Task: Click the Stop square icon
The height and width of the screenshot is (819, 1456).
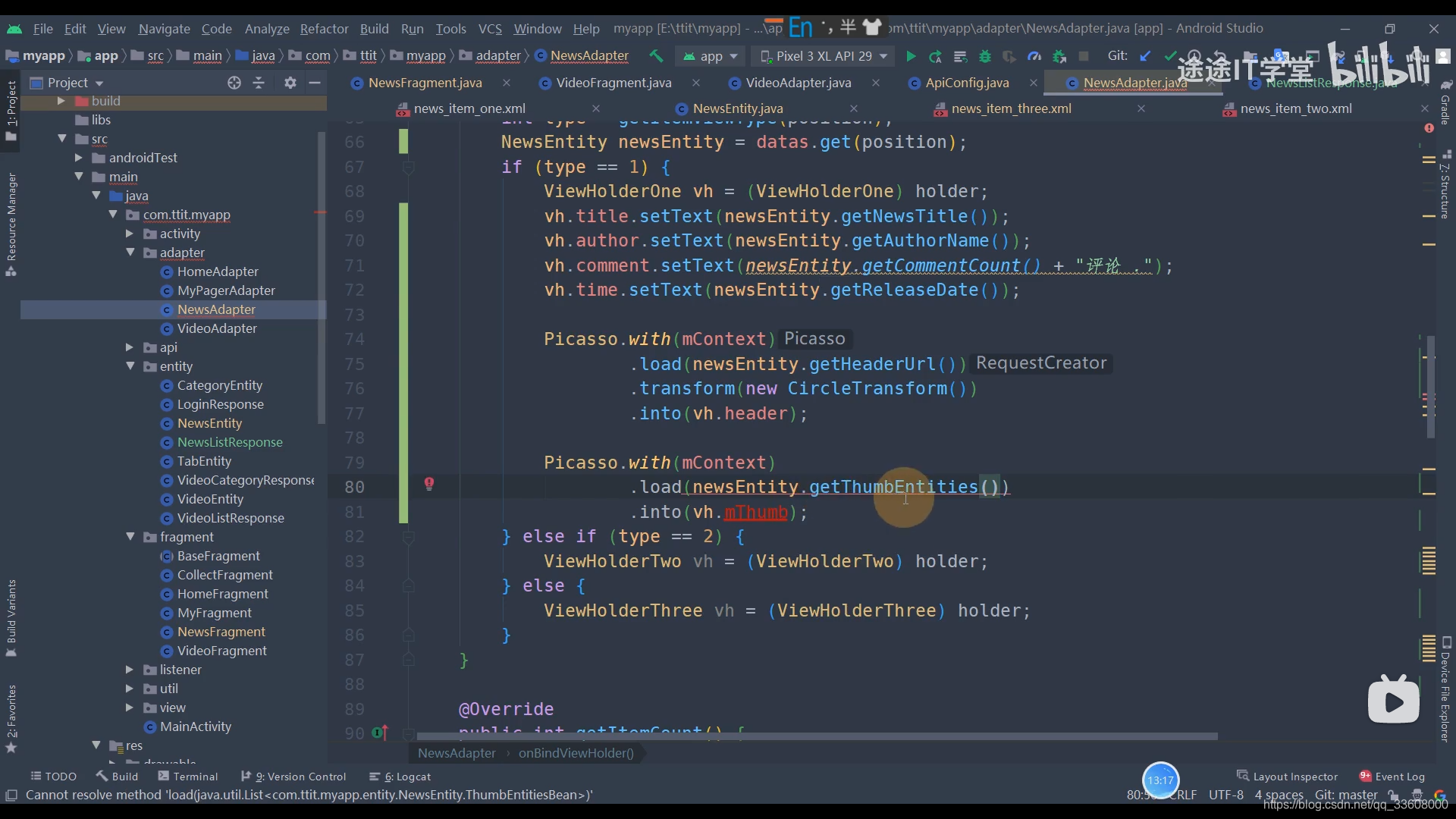Action: [x=1084, y=56]
